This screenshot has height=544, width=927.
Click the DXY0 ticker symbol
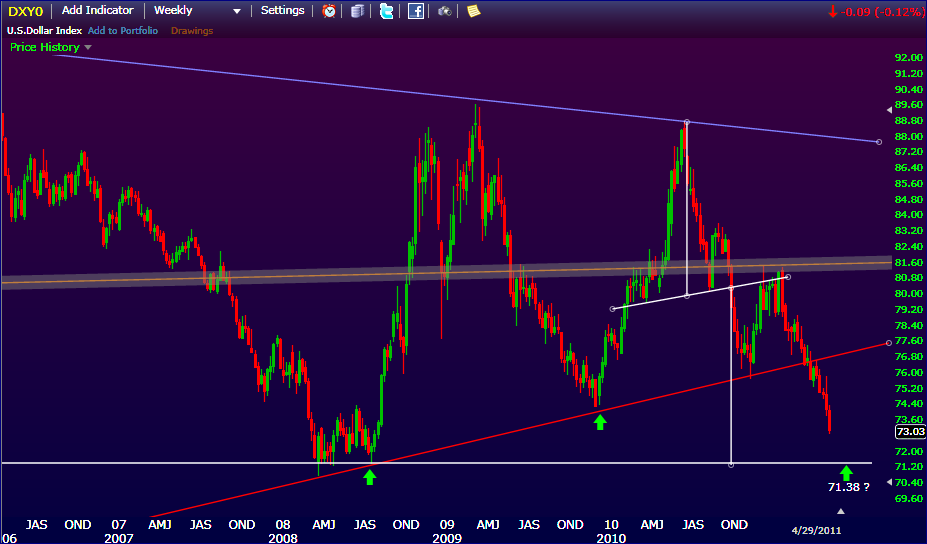(25, 11)
